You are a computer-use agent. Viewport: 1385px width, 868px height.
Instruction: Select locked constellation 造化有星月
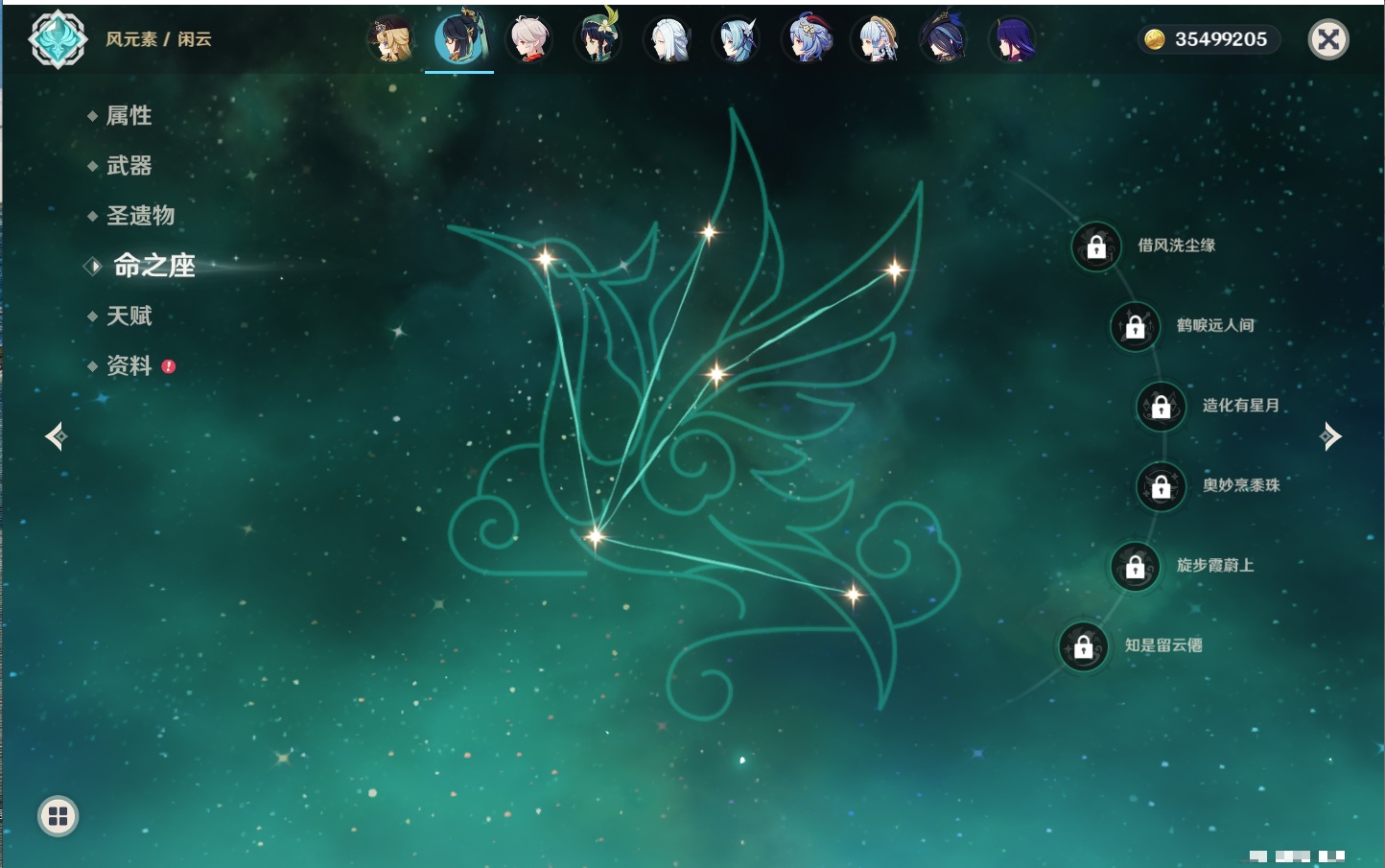tap(1161, 406)
